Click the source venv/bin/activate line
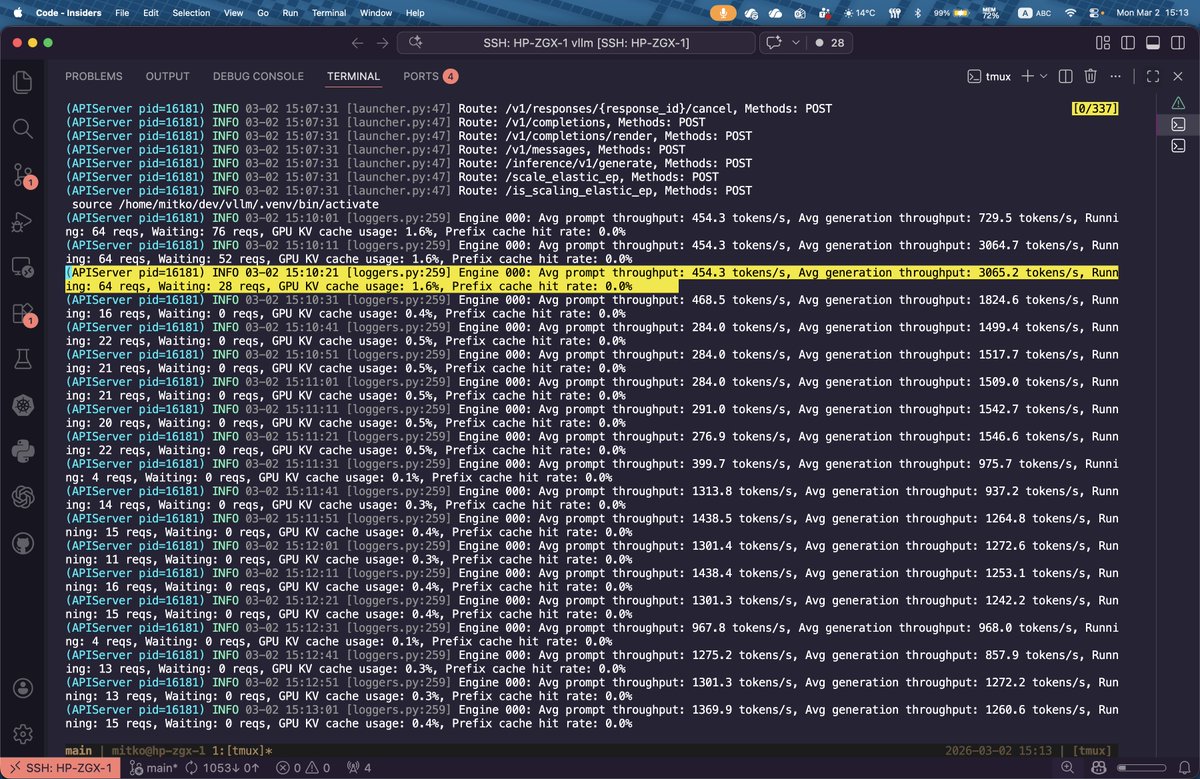1200x779 pixels. (x=225, y=204)
